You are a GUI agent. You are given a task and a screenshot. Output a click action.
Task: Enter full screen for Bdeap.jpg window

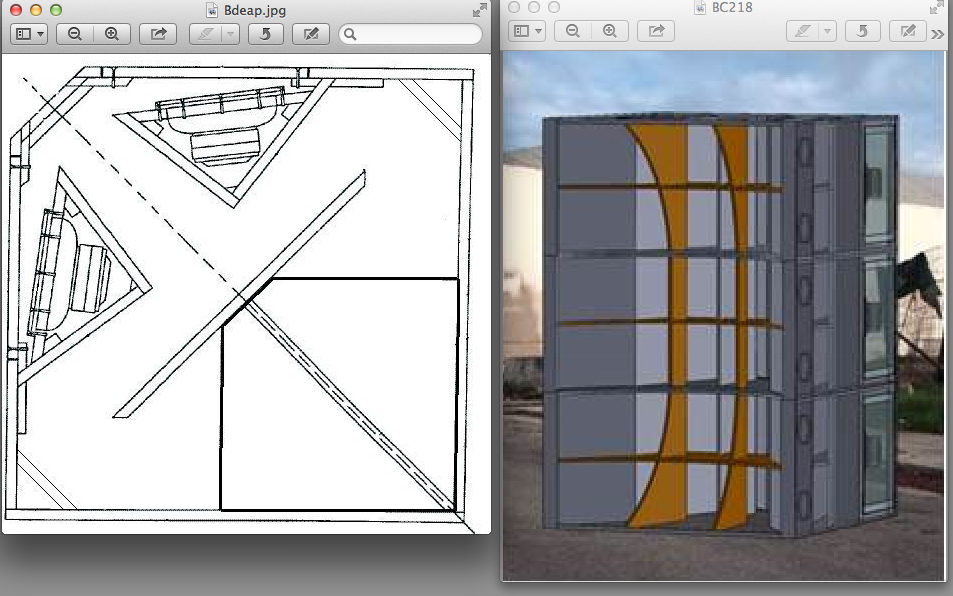[x=480, y=10]
